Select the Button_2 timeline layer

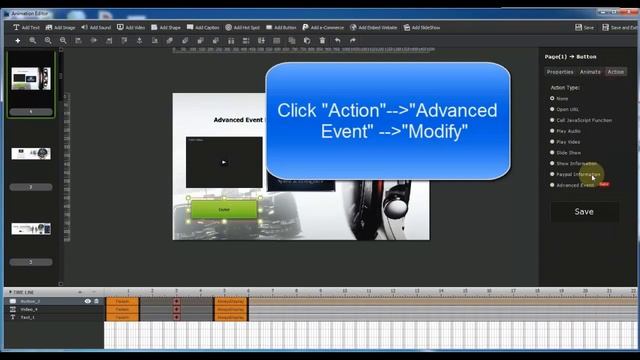(x=54, y=301)
